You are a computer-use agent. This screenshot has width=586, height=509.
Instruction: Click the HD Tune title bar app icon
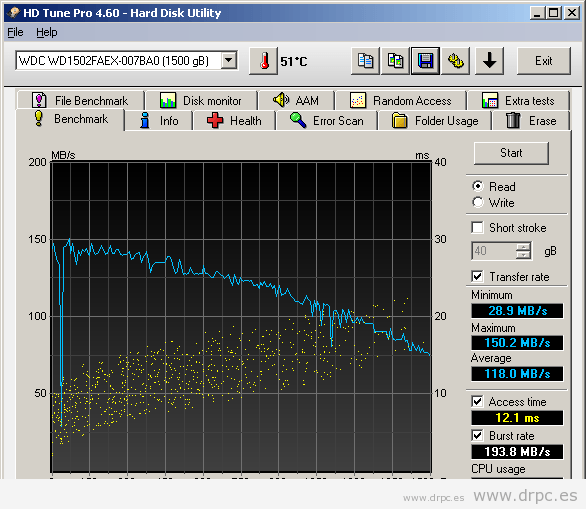coord(13,13)
